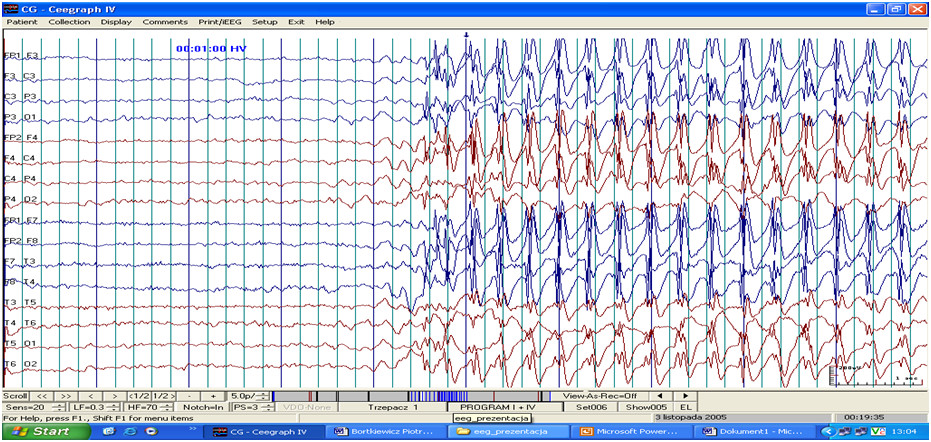Viewport: 931px width, 442px height.
Task: Click the single step forward > button
Action: point(116,396)
